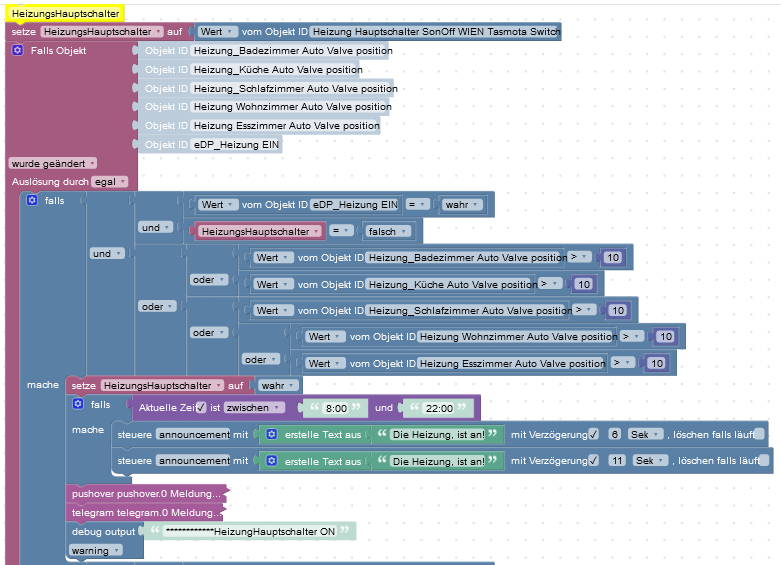Open gear mutator of the outer falls block
Viewport: 781px width, 565px height.
coord(32,200)
